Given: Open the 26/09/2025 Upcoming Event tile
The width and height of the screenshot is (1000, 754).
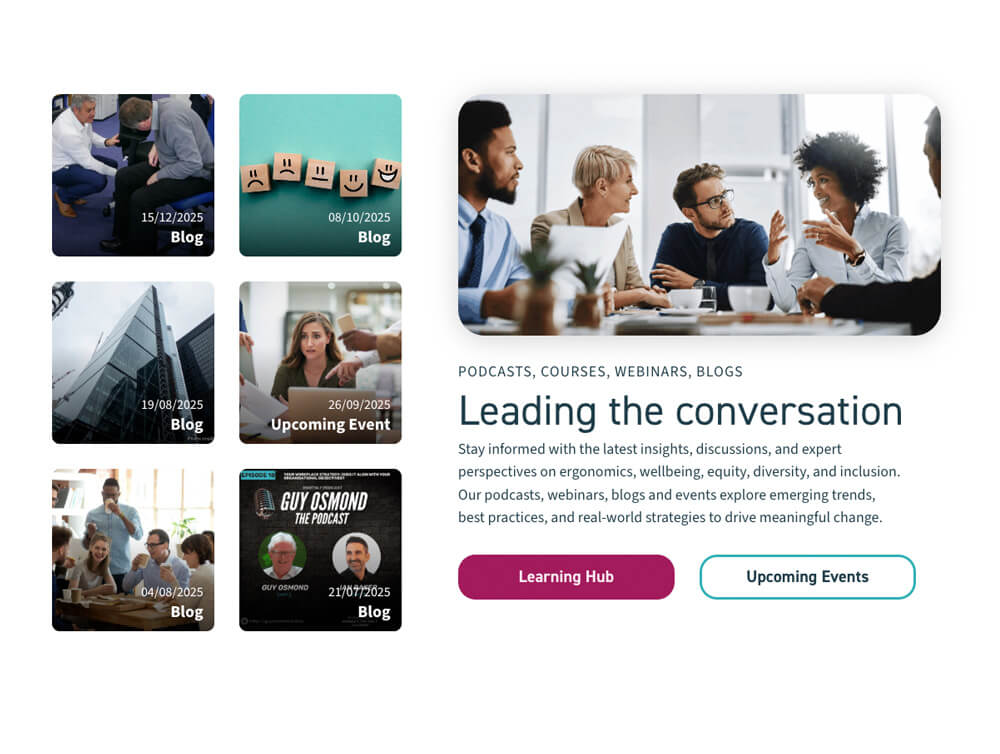Looking at the screenshot, I should [x=320, y=362].
